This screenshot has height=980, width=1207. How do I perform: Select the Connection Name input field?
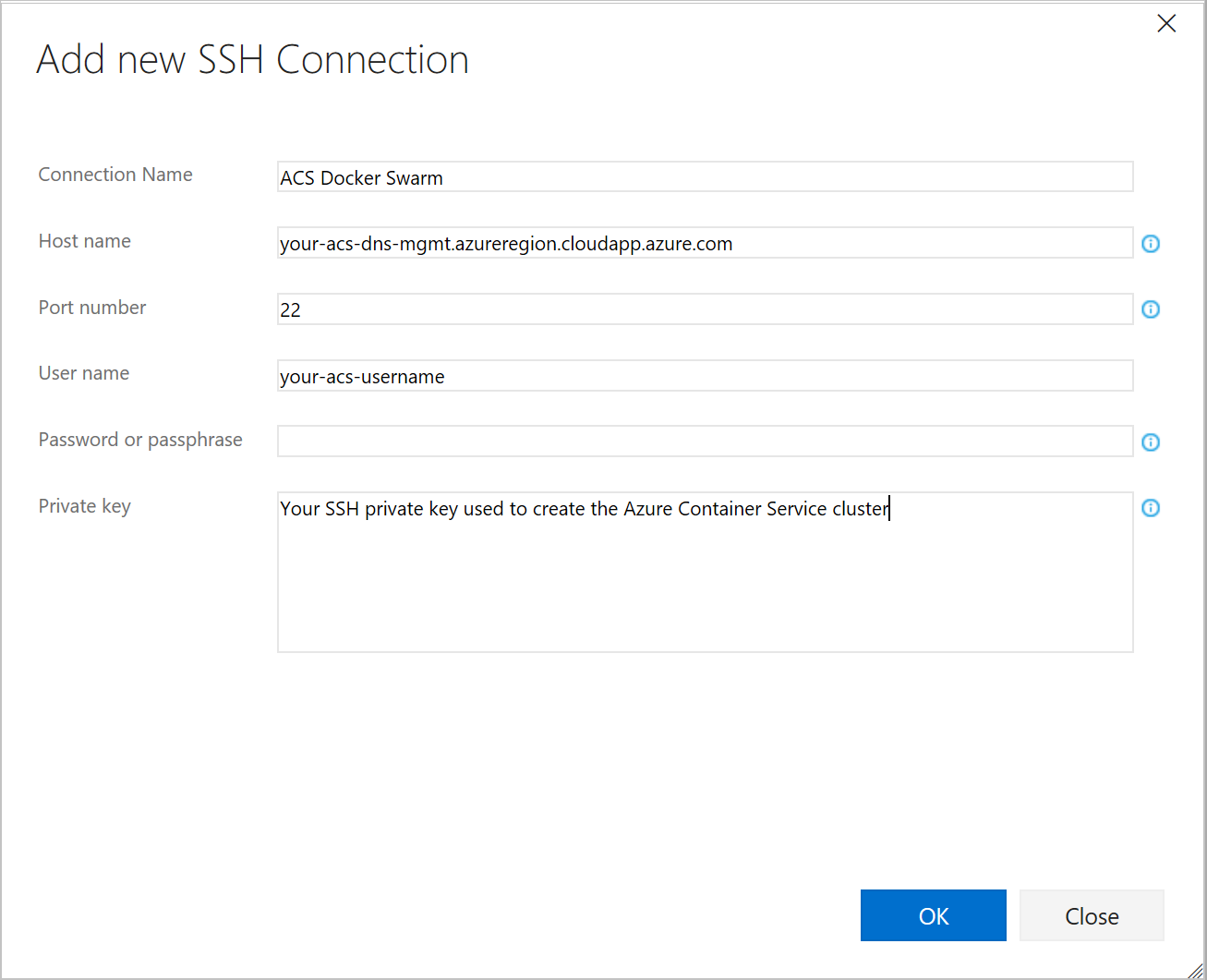pos(705,176)
